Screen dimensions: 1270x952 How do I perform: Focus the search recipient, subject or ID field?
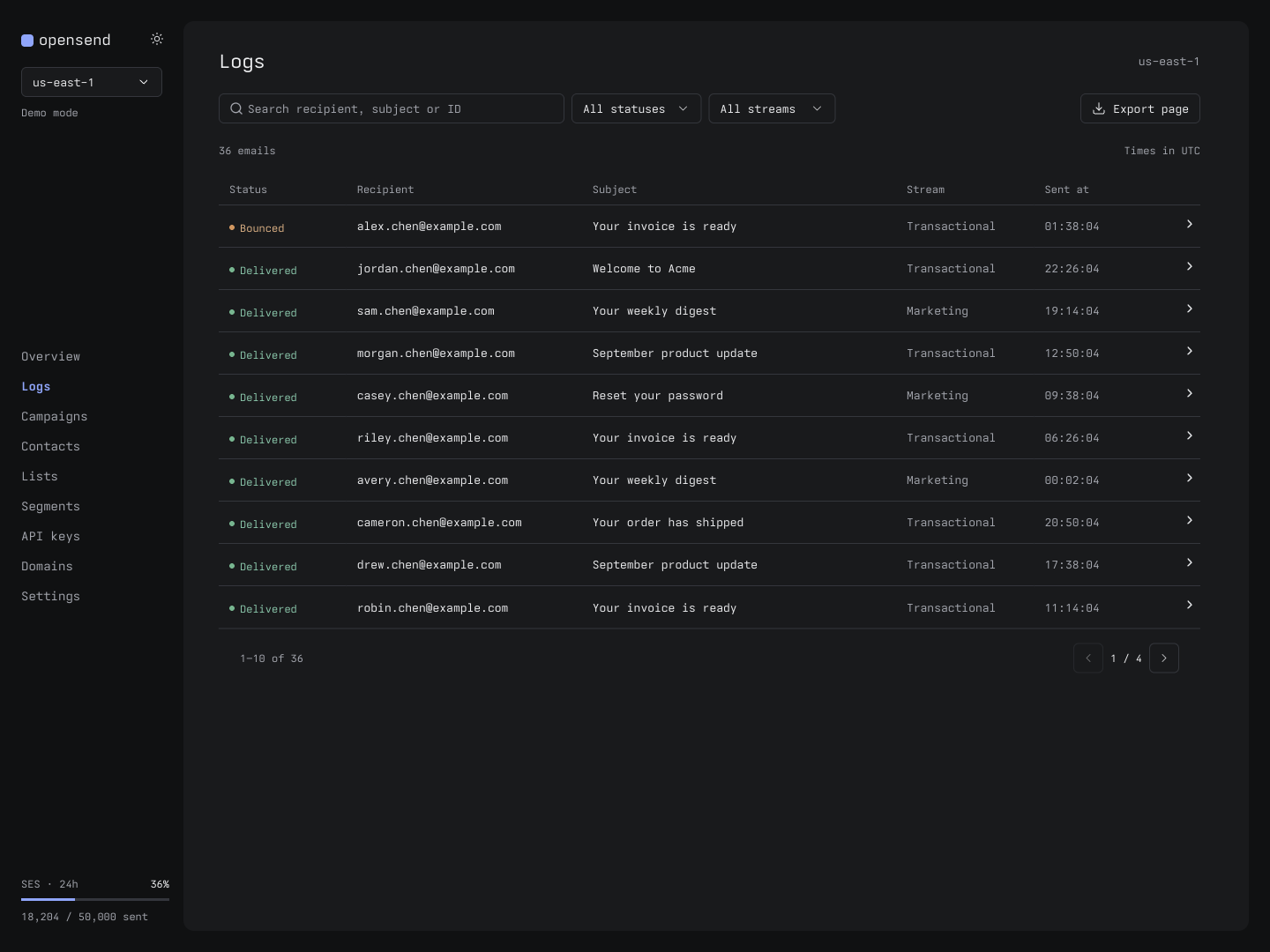coord(392,108)
